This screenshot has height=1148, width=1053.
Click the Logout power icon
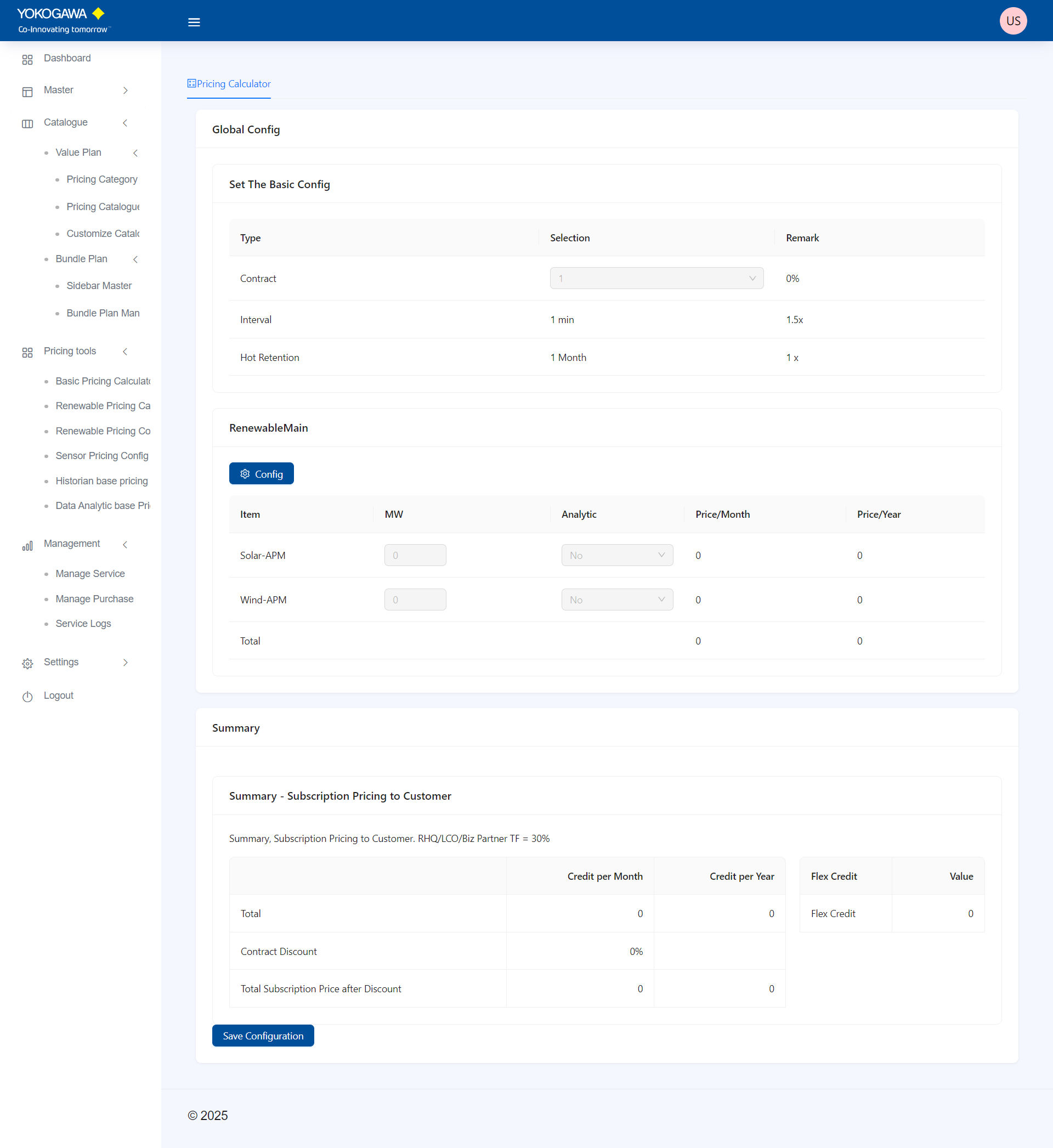27,696
